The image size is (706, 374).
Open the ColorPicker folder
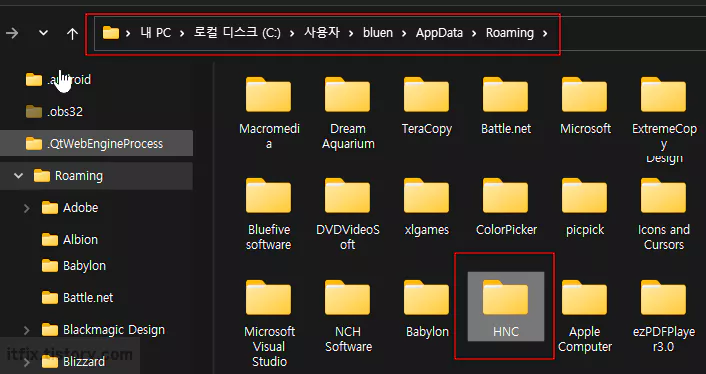tap(506, 207)
